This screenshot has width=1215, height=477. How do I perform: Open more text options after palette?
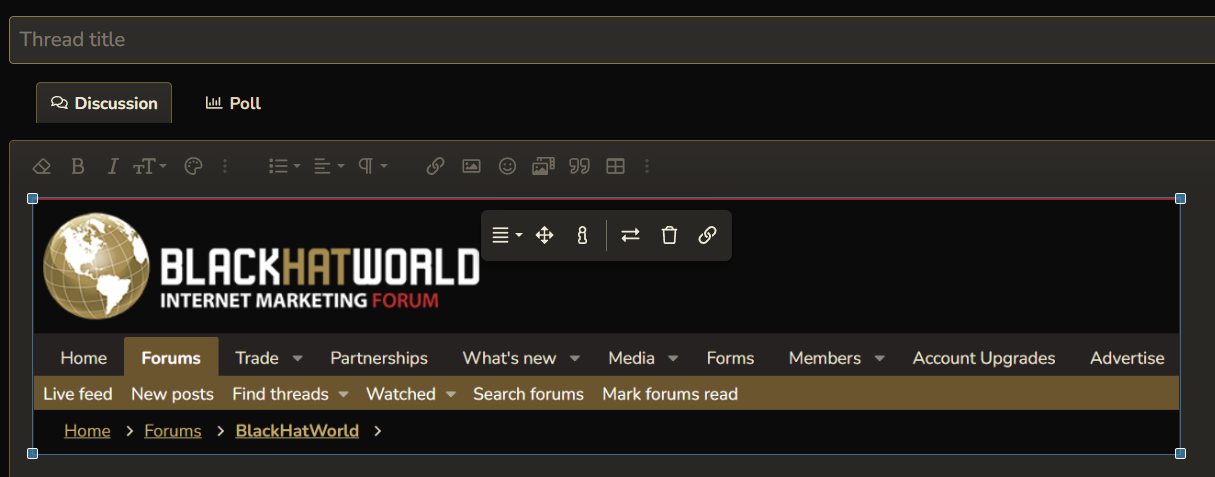(x=225, y=166)
